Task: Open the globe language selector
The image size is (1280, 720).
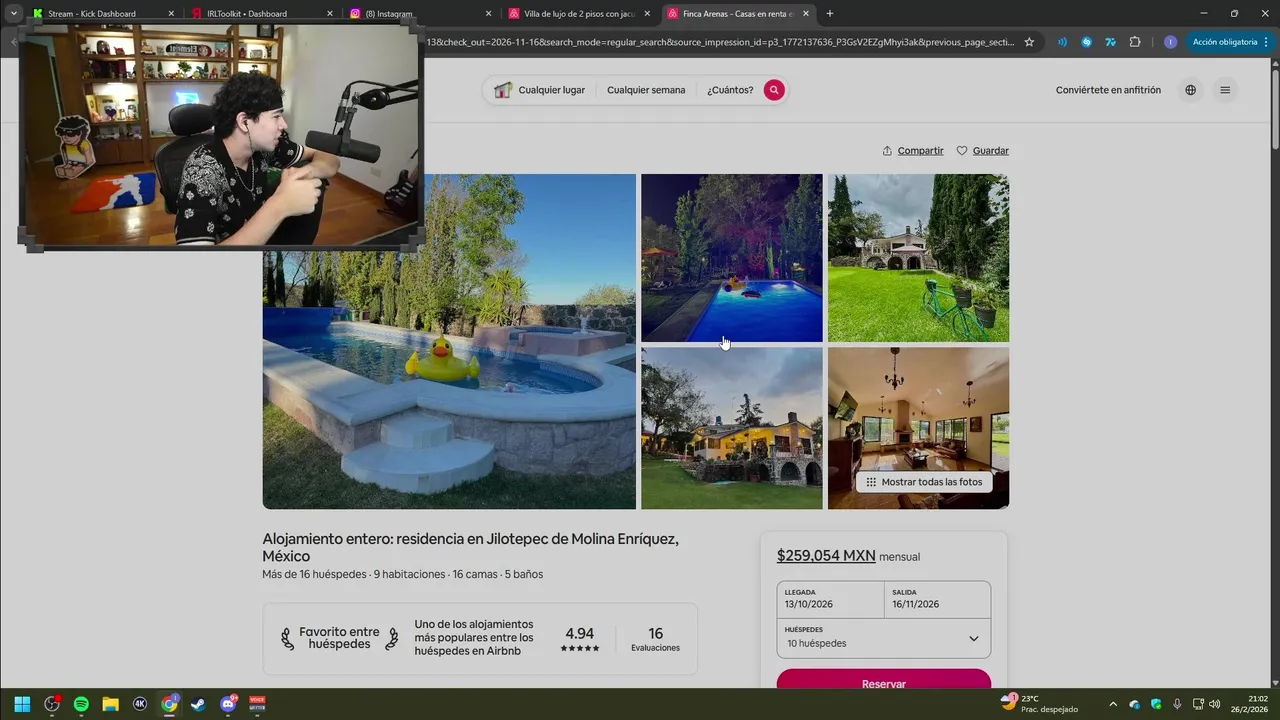Action: click(x=1190, y=90)
